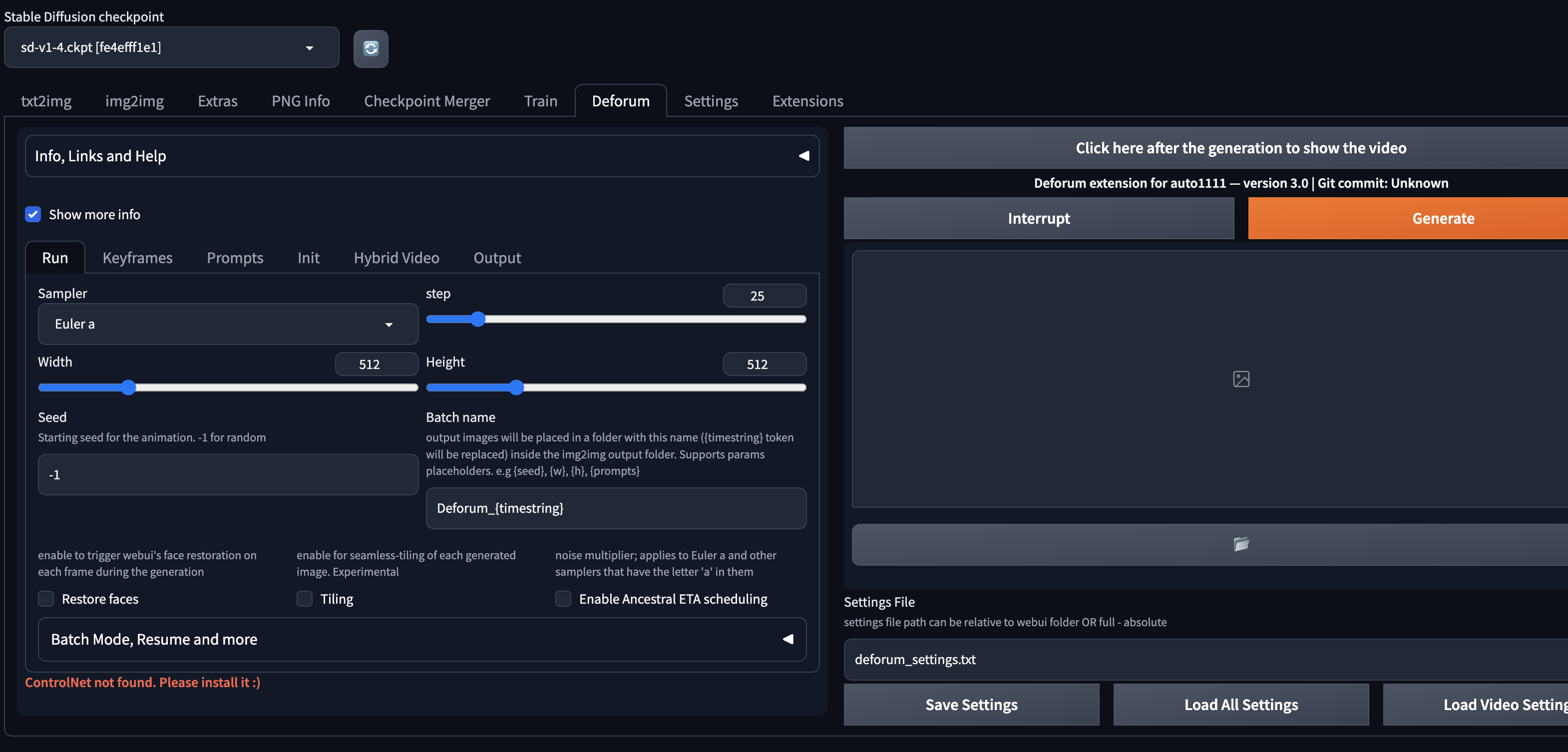
Task: Click the Save Settings button
Action: [x=971, y=705]
